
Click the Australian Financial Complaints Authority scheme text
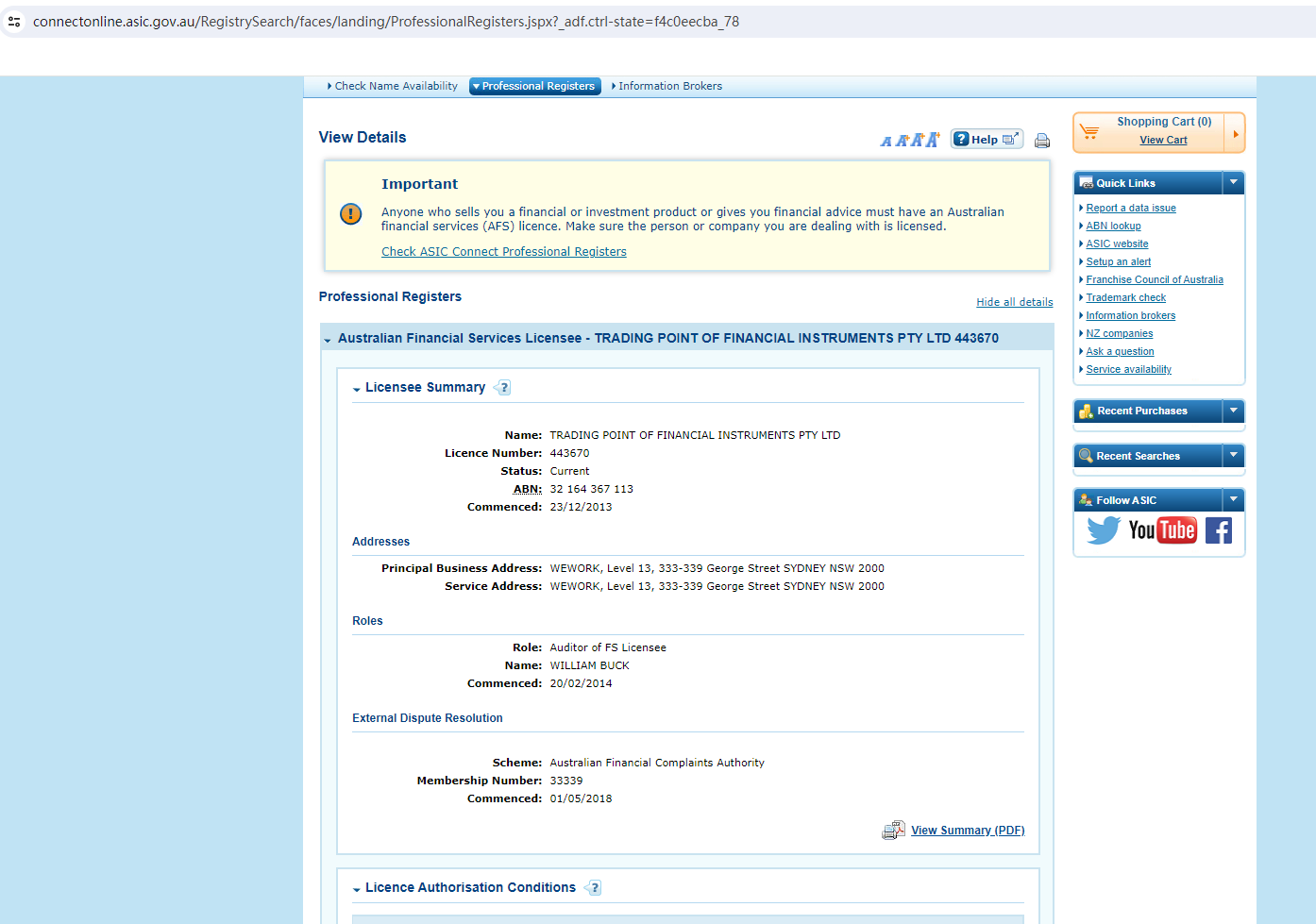click(x=657, y=764)
